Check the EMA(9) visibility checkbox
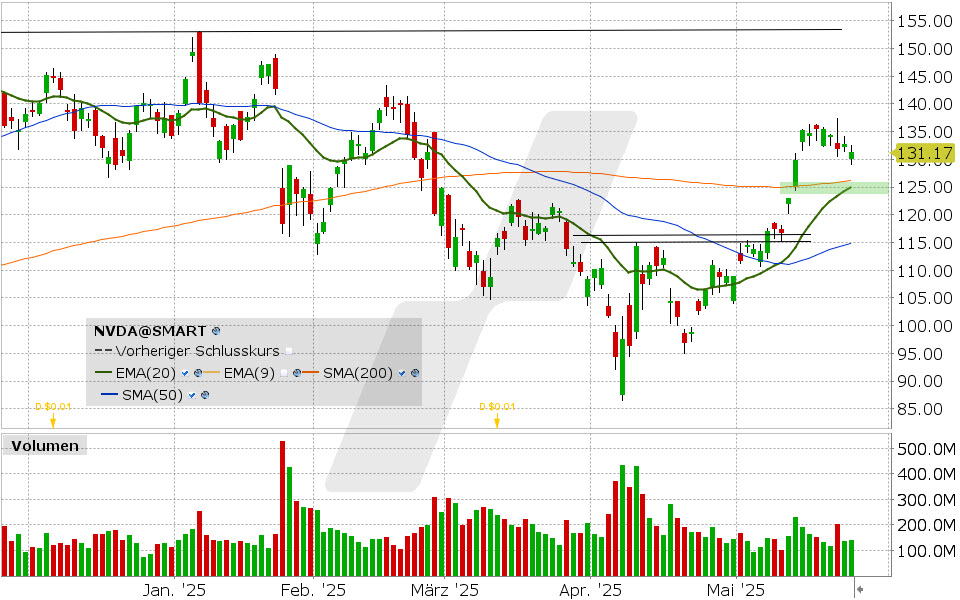 pos(283,373)
